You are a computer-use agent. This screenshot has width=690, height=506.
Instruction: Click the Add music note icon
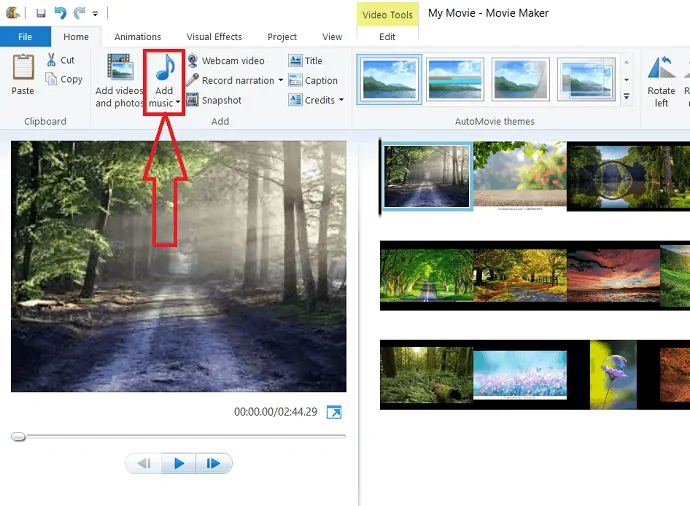pos(164,68)
